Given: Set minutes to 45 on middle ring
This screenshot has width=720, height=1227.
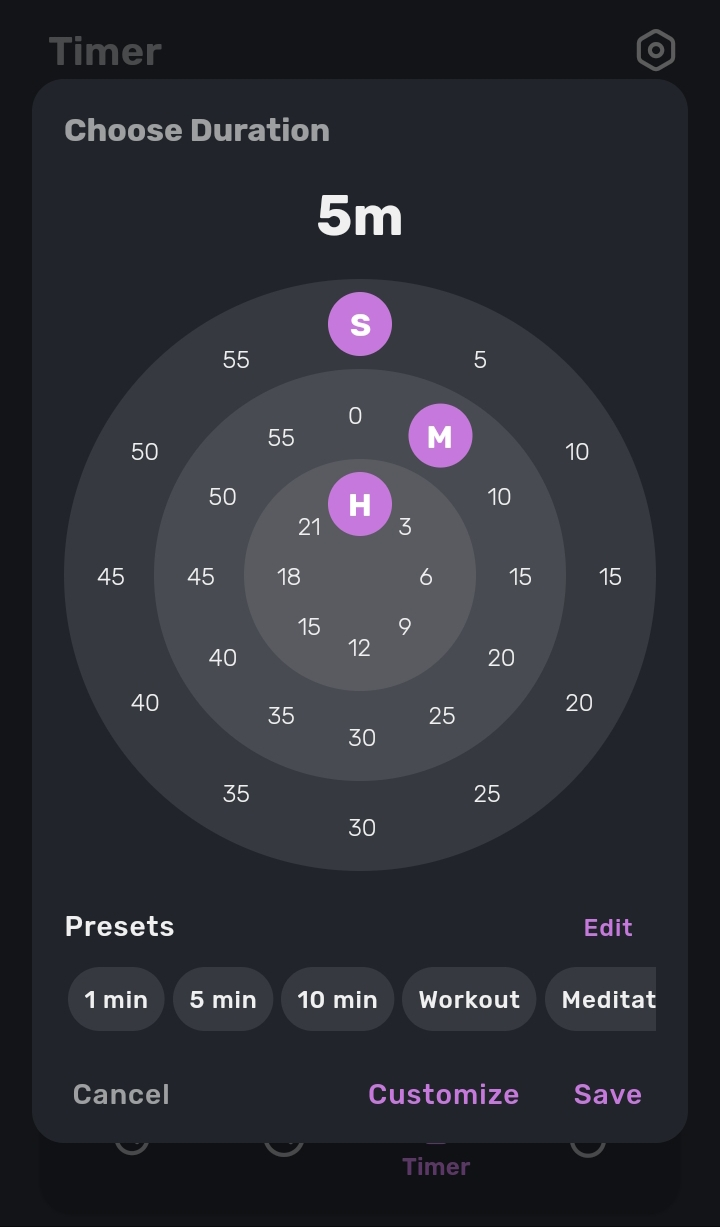Looking at the screenshot, I should click(x=201, y=577).
